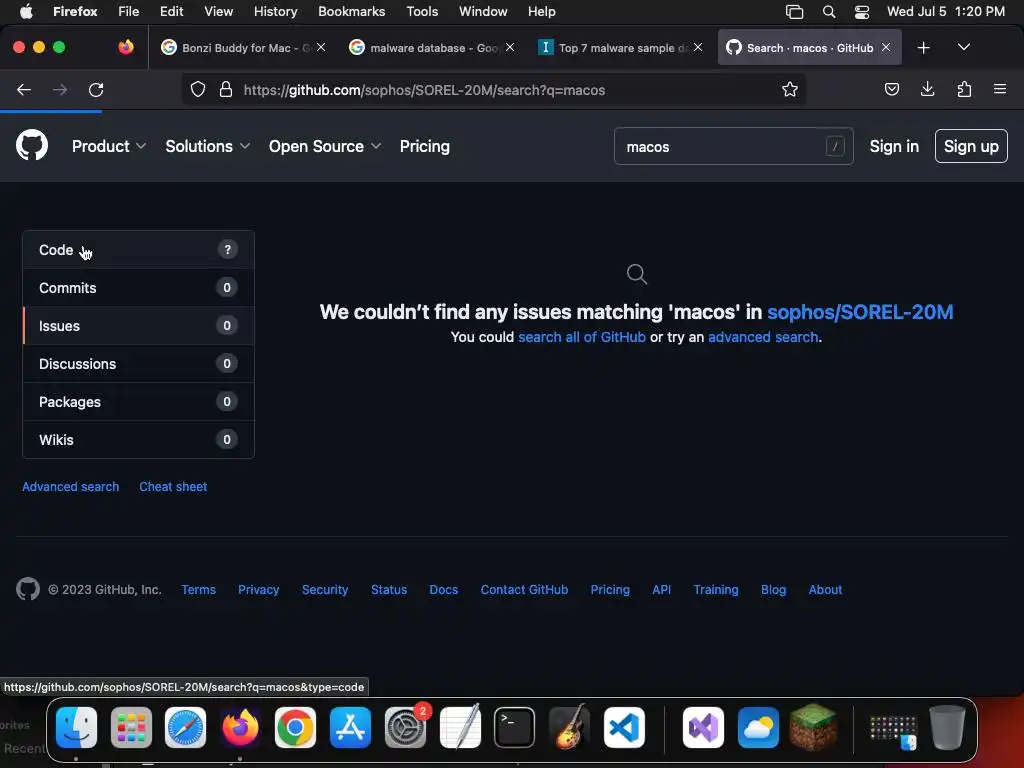Expand the Open Source dropdown menu
The image size is (1024, 768).
(x=325, y=146)
